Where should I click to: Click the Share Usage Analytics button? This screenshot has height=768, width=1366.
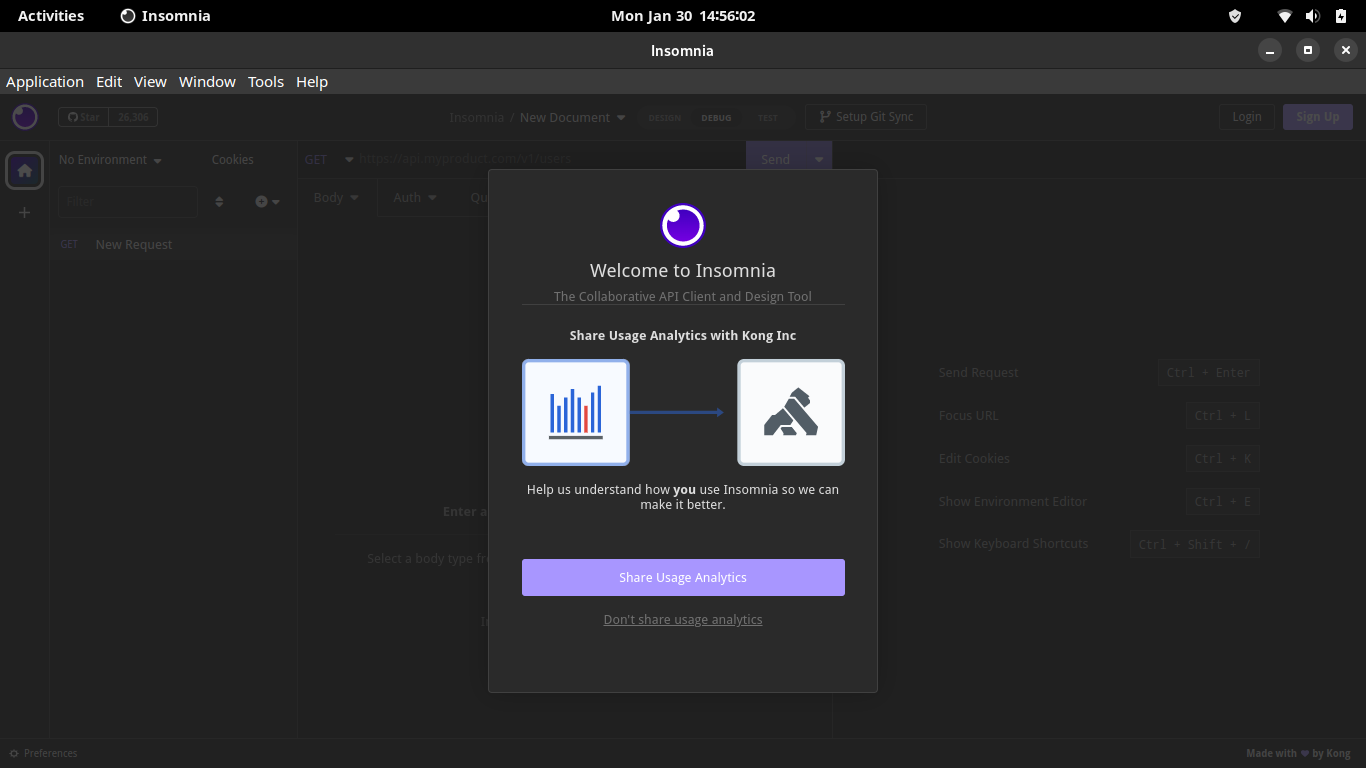tap(683, 577)
